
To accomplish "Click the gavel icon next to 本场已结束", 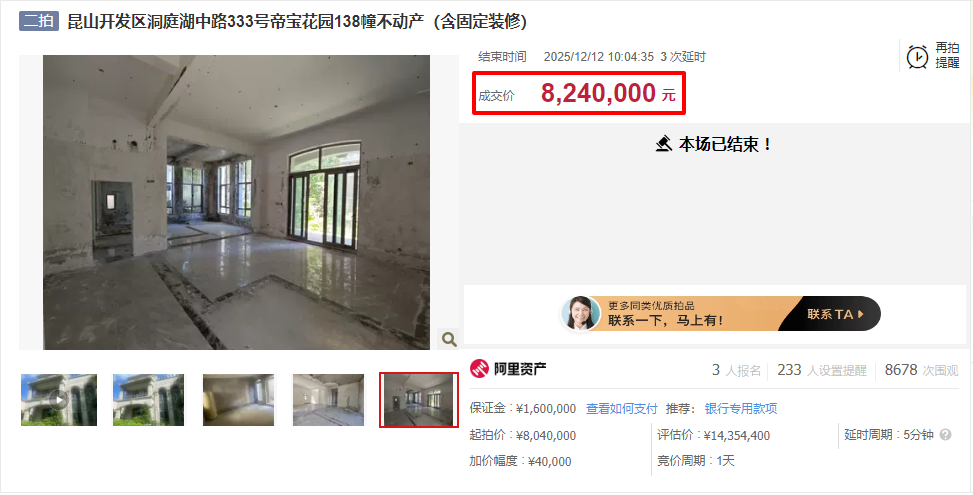I will pos(664,144).
